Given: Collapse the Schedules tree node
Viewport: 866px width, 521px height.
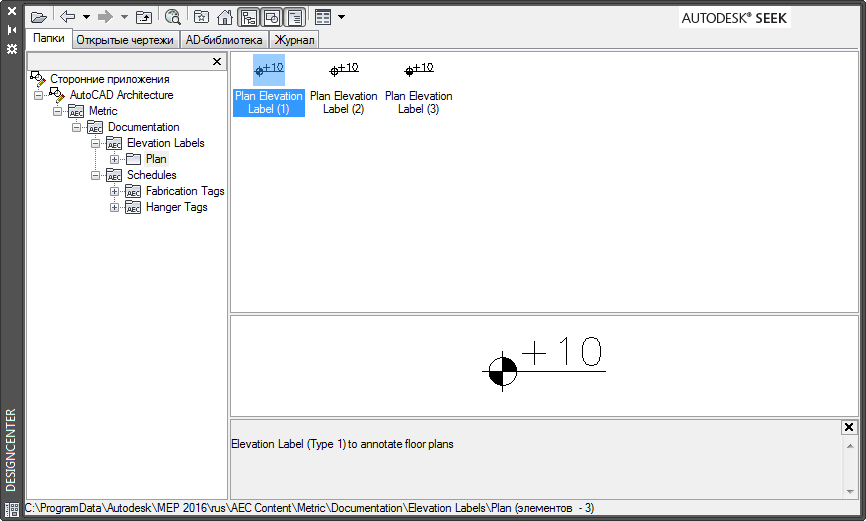Looking at the screenshot, I should click(96, 175).
